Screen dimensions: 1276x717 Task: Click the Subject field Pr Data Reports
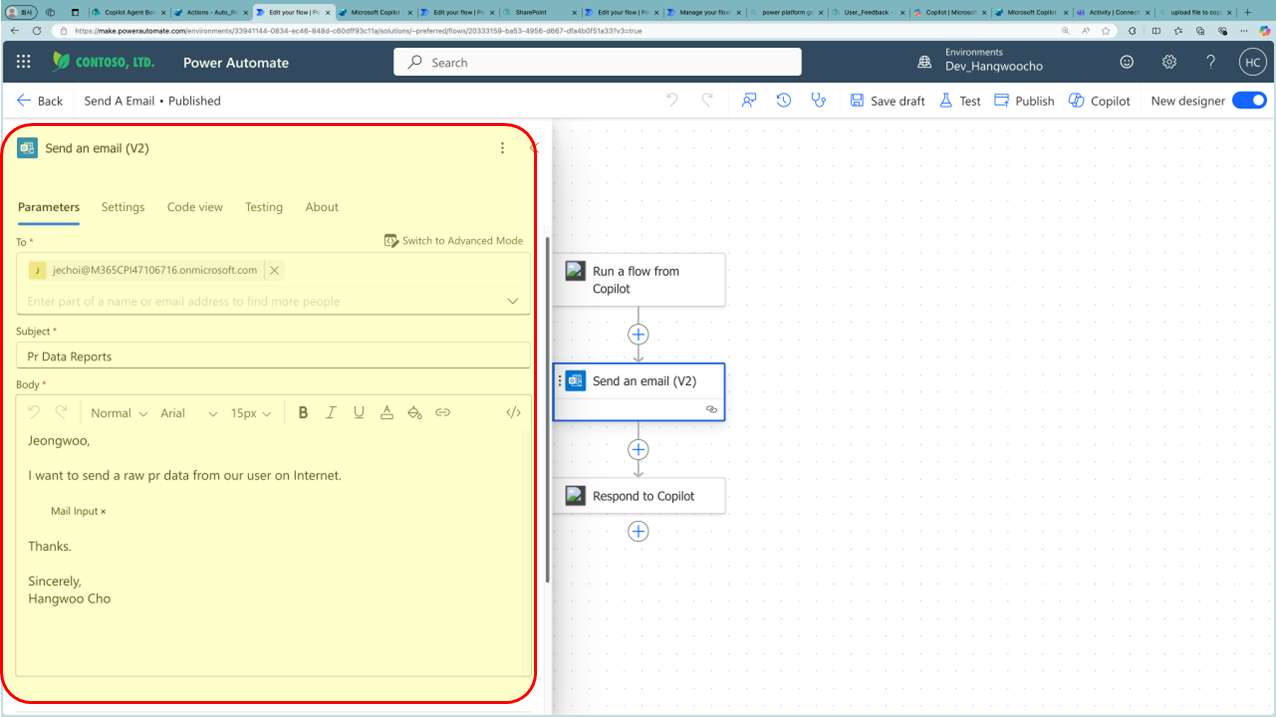pos(273,356)
